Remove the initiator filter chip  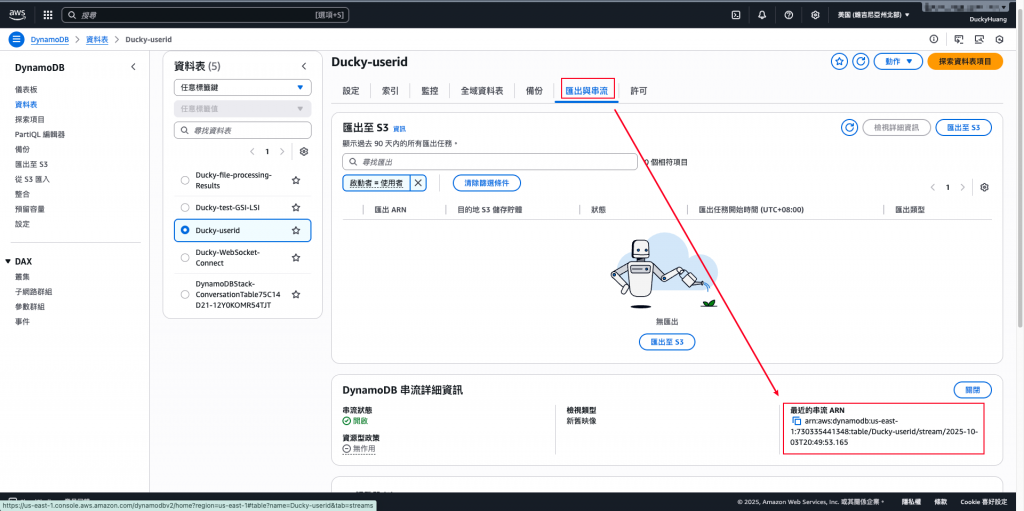419,183
